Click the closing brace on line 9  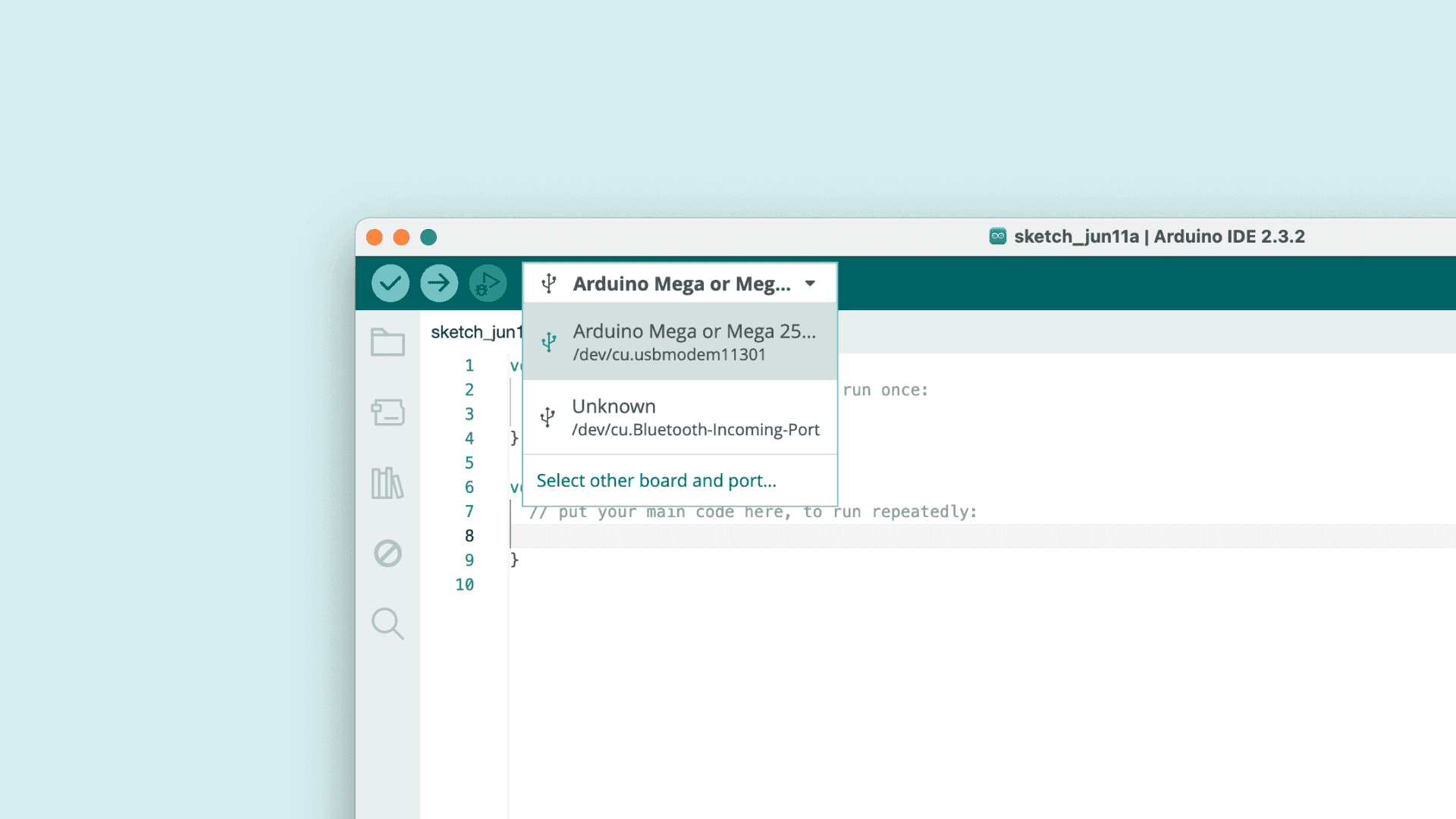pyautogui.click(x=514, y=560)
